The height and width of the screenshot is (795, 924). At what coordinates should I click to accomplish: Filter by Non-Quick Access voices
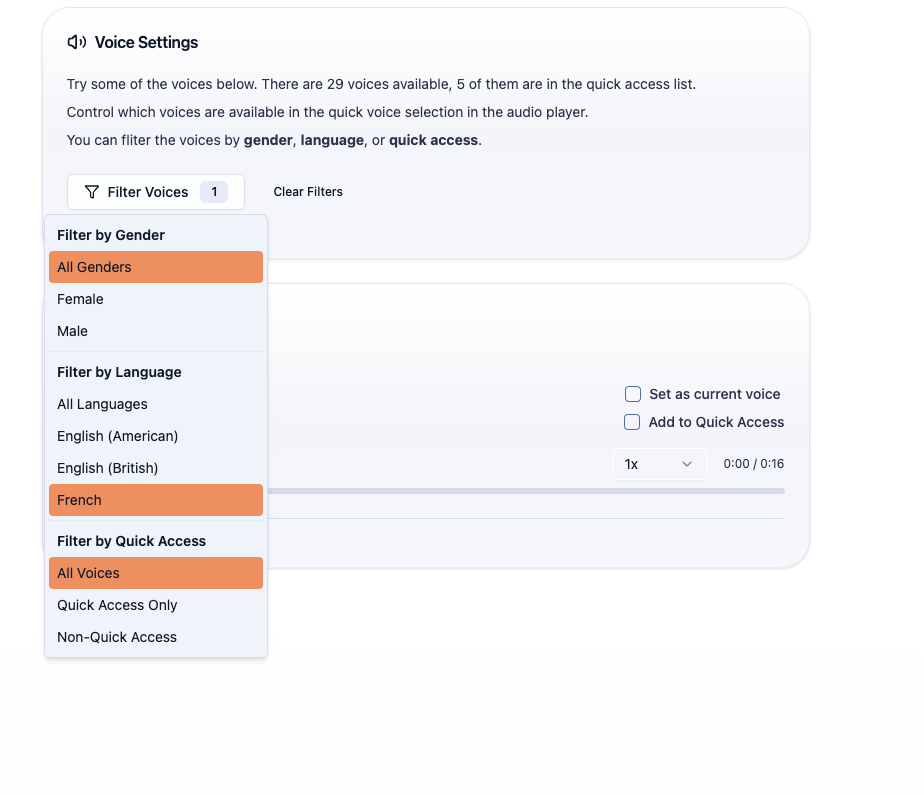coord(155,637)
